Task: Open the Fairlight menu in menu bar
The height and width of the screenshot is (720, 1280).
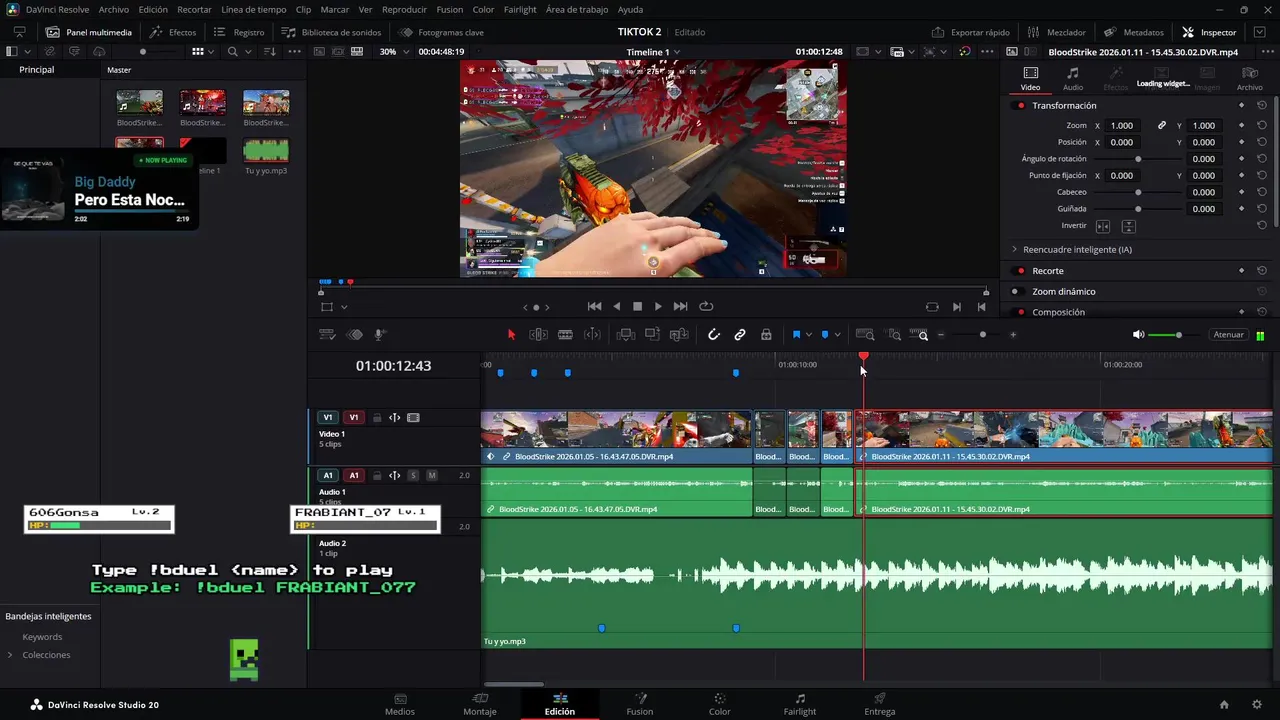Action: [x=520, y=9]
